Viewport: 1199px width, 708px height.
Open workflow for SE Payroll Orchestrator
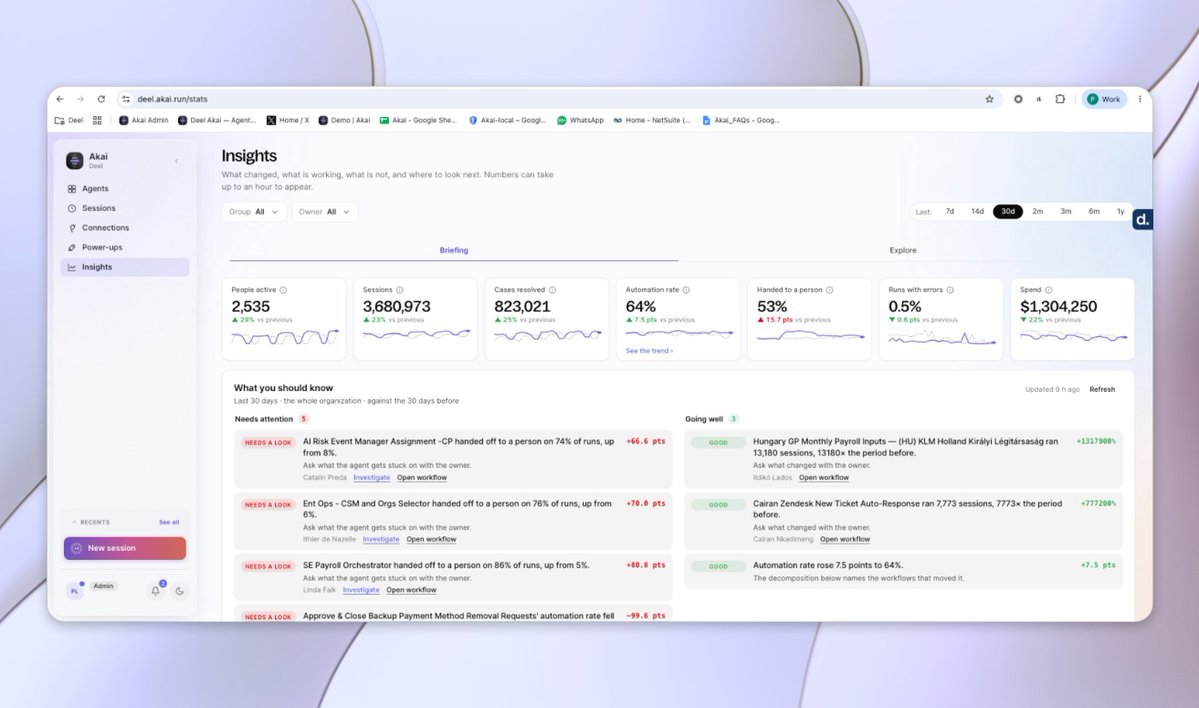click(x=411, y=589)
